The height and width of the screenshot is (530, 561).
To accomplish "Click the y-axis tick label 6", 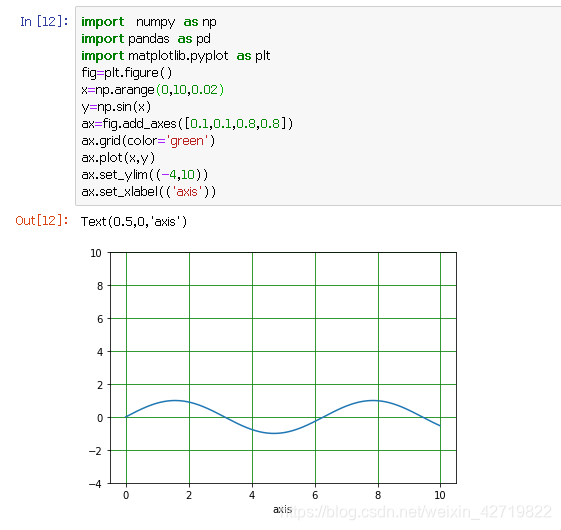I will pyautogui.click(x=100, y=319).
